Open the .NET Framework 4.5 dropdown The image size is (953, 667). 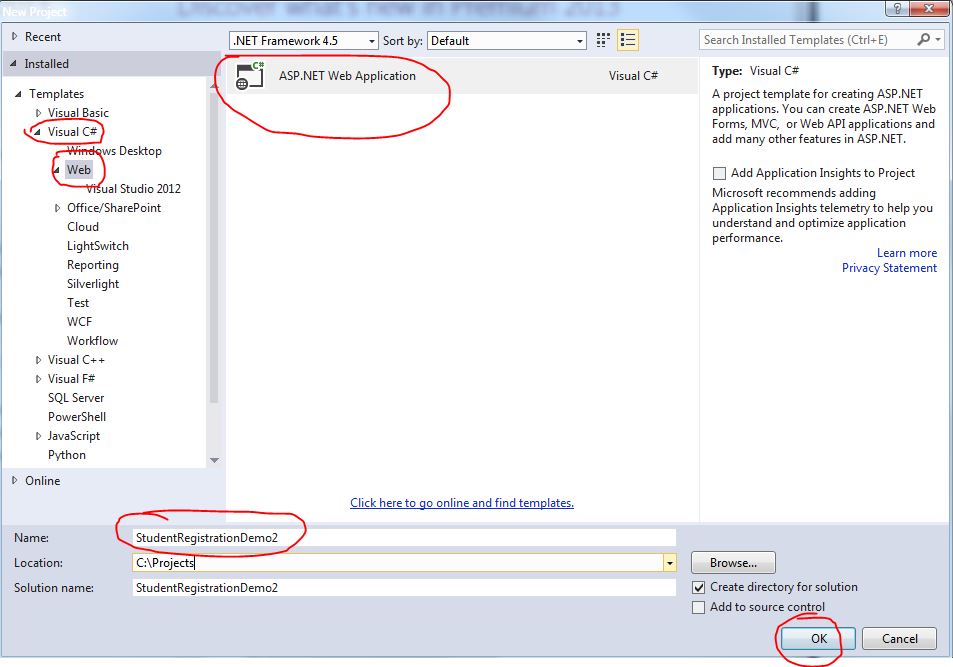click(304, 41)
